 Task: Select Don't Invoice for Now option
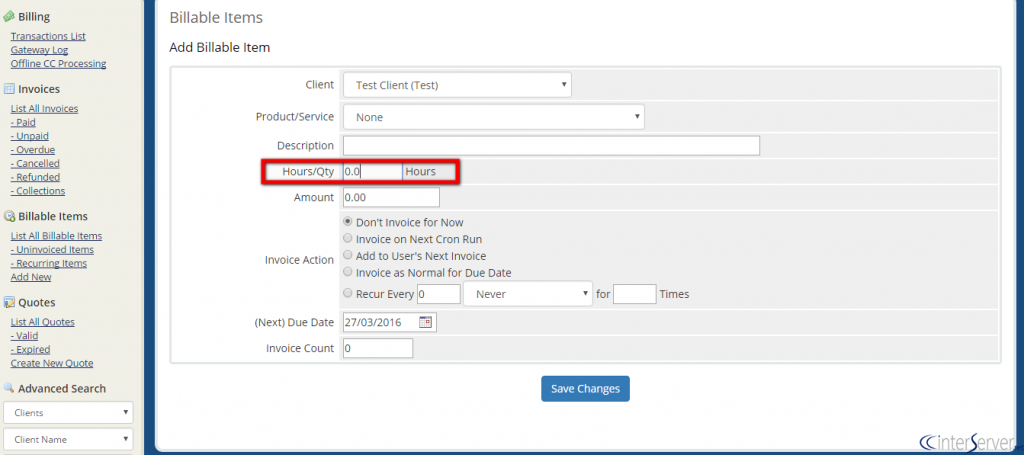click(347, 222)
